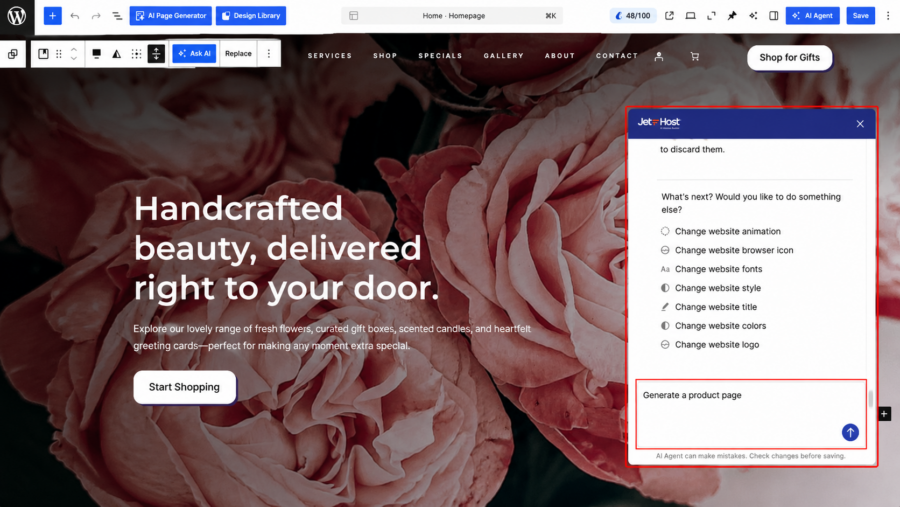Move the block down
Image resolution: width=900 pixels, height=507 pixels.
73,59
